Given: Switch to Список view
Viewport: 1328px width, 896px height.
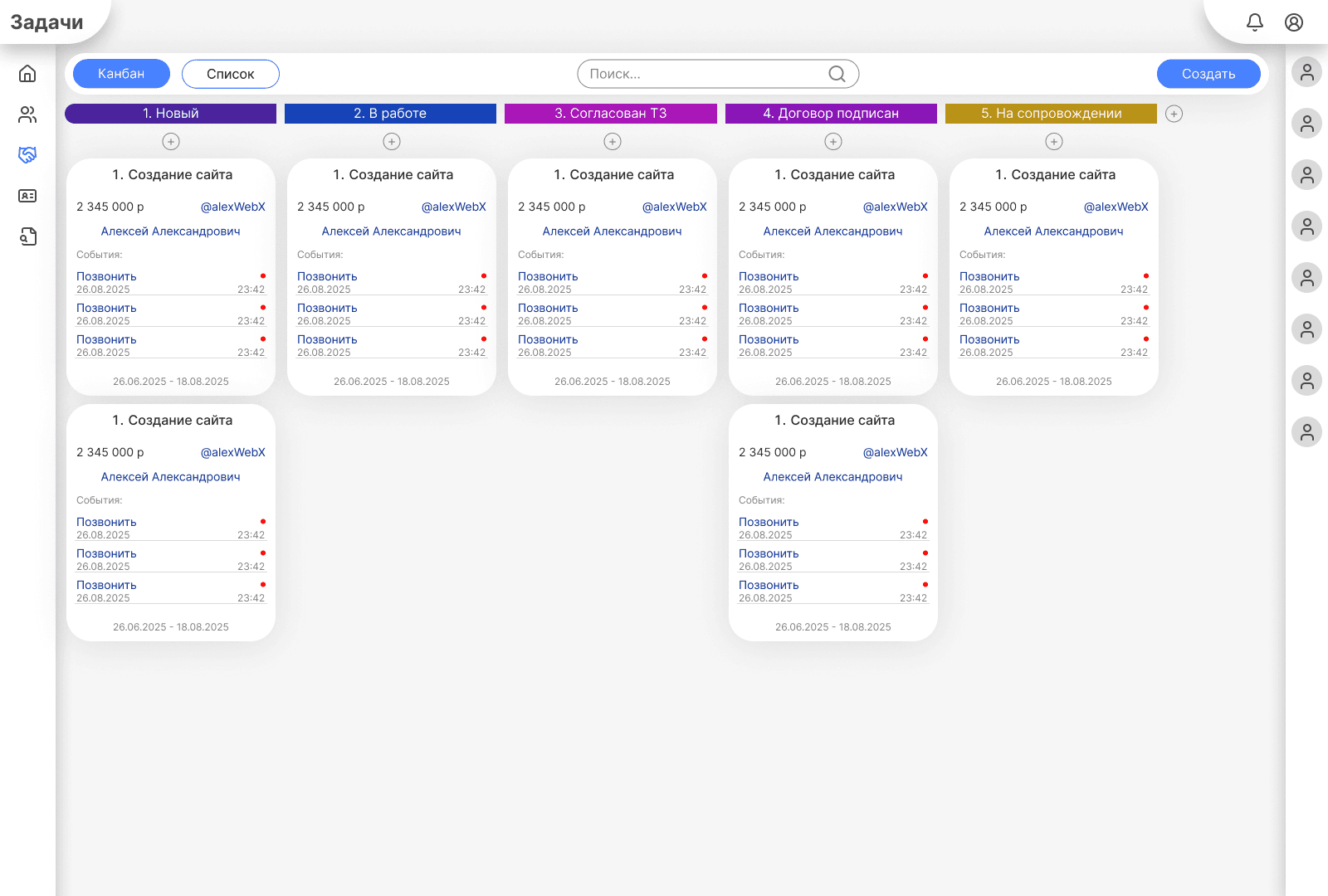Looking at the screenshot, I should [231, 74].
